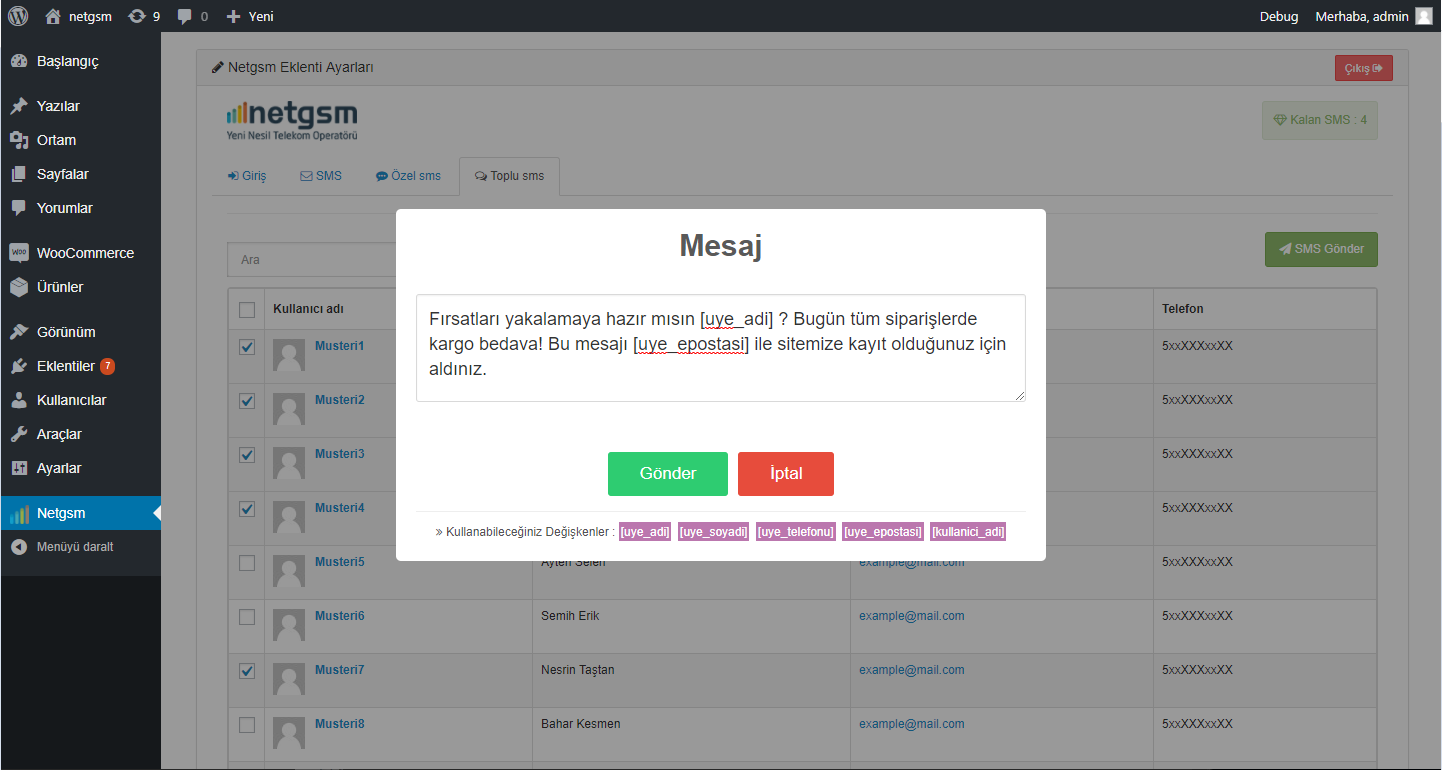Screen dimensions: 1442x770
Task: Click the green Gönder button
Action: (668, 474)
